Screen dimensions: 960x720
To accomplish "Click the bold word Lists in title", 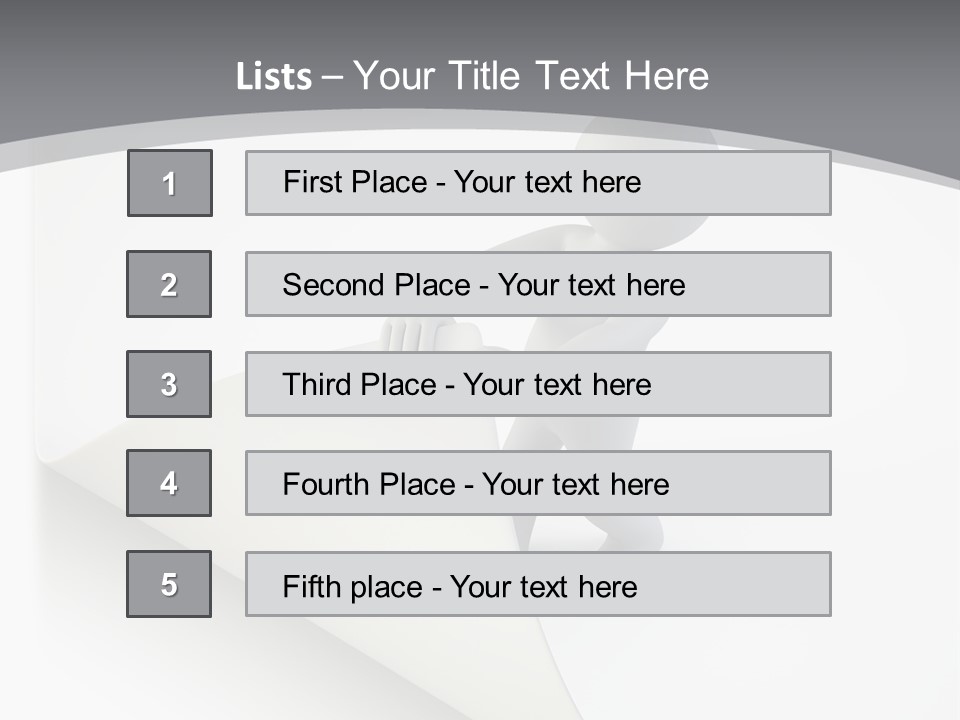I will click(273, 77).
